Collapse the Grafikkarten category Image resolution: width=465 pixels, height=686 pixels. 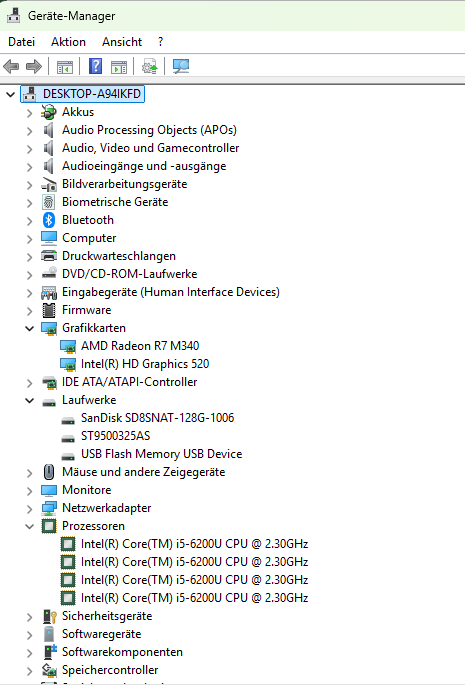click(29, 328)
